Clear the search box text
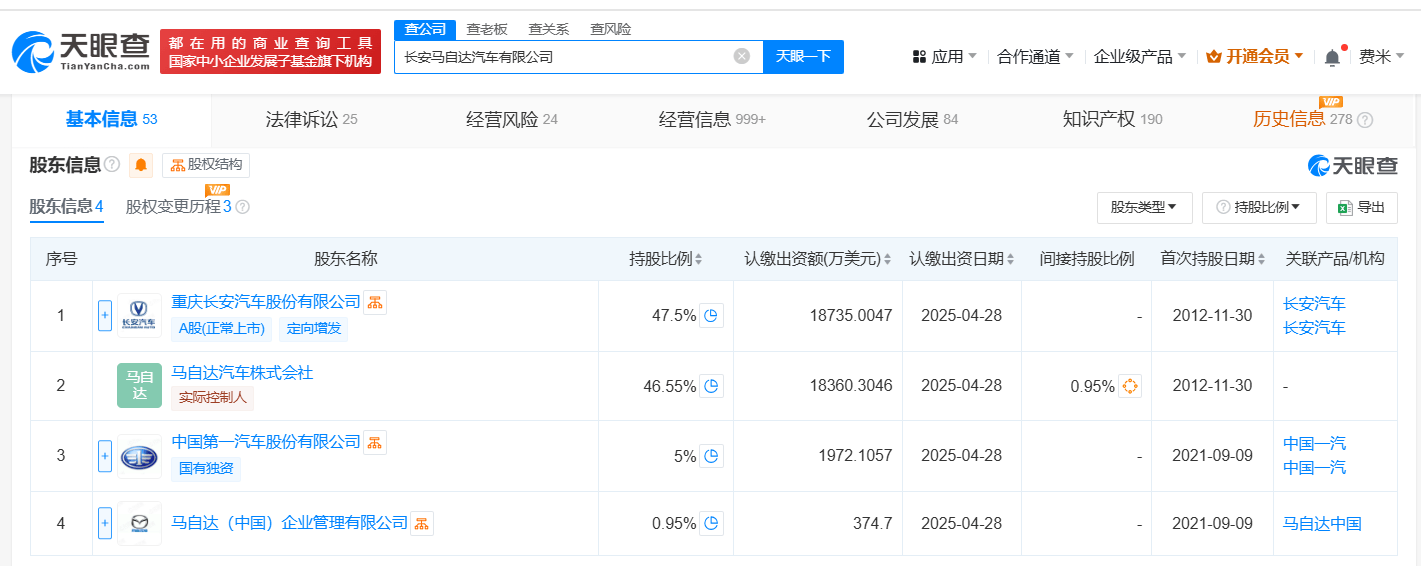 (x=741, y=56)
